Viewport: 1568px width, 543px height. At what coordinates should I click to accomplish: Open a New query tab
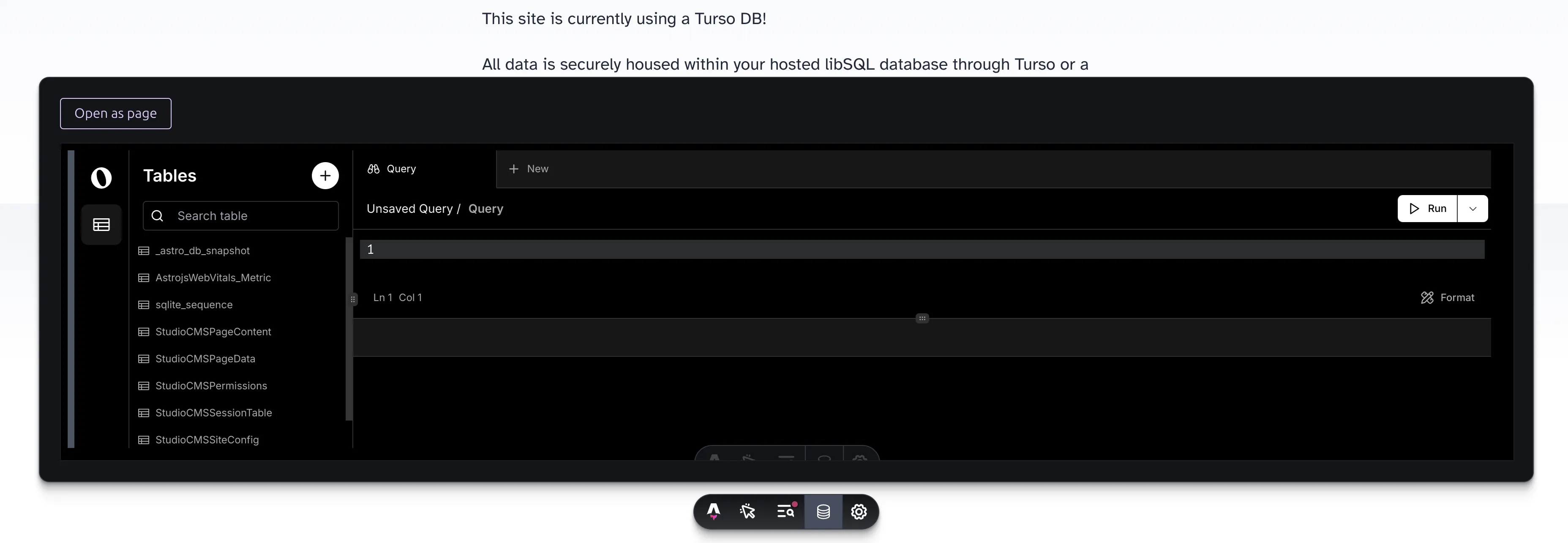tap(528, 168)
